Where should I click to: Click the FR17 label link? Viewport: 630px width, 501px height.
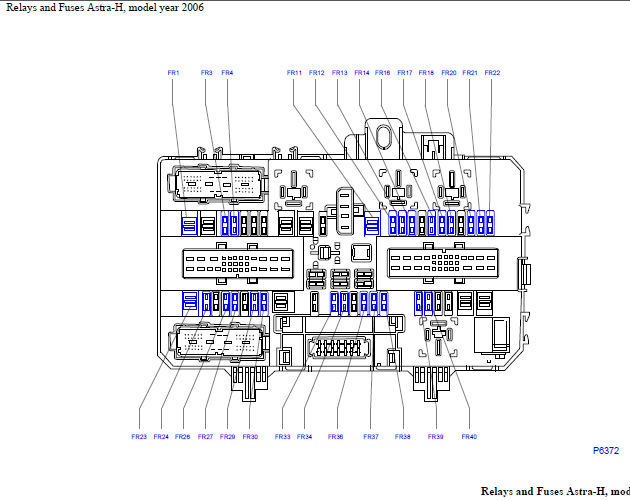click(405, 73)
